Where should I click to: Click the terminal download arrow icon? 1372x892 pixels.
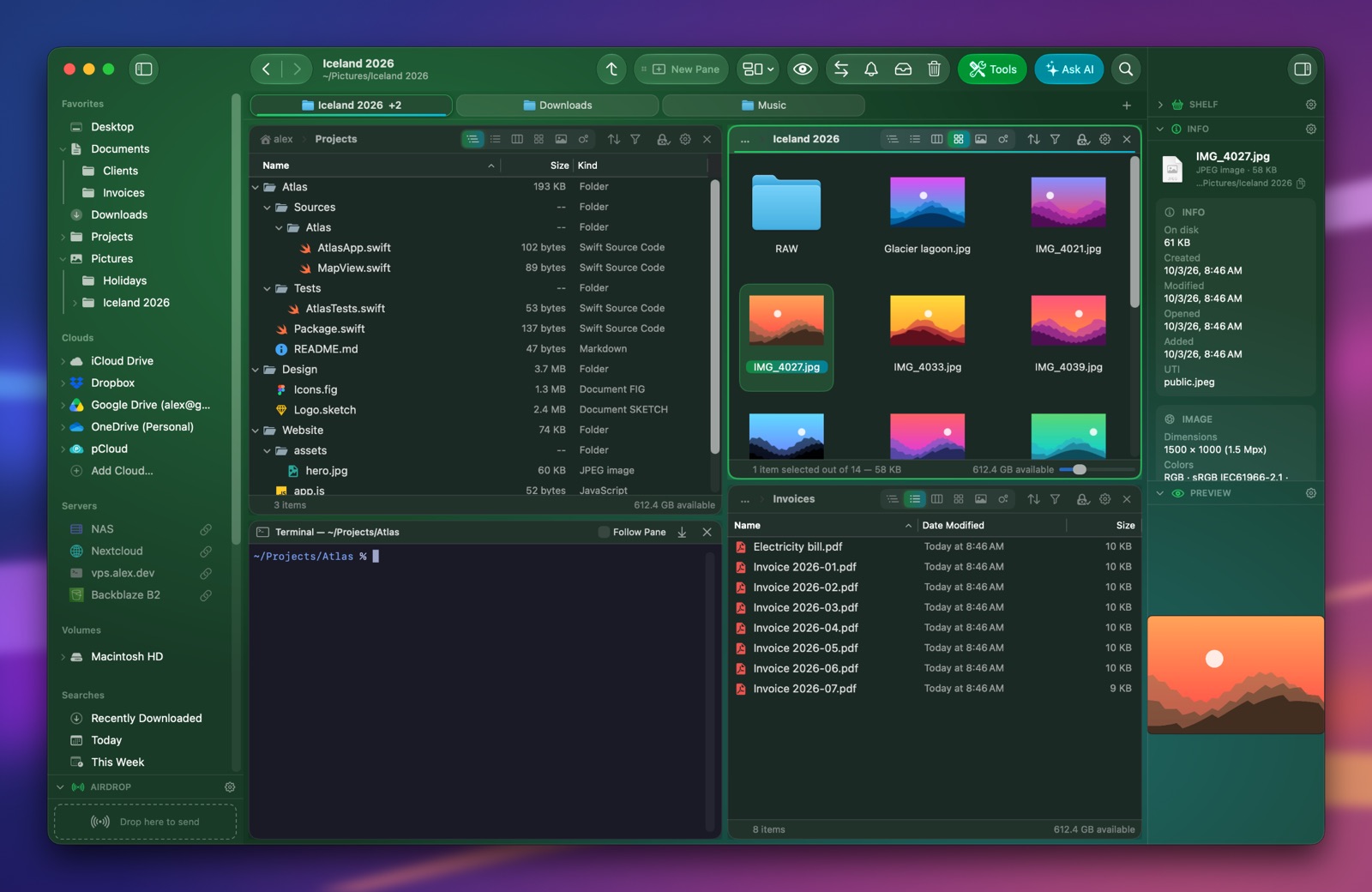click(683, 533)
